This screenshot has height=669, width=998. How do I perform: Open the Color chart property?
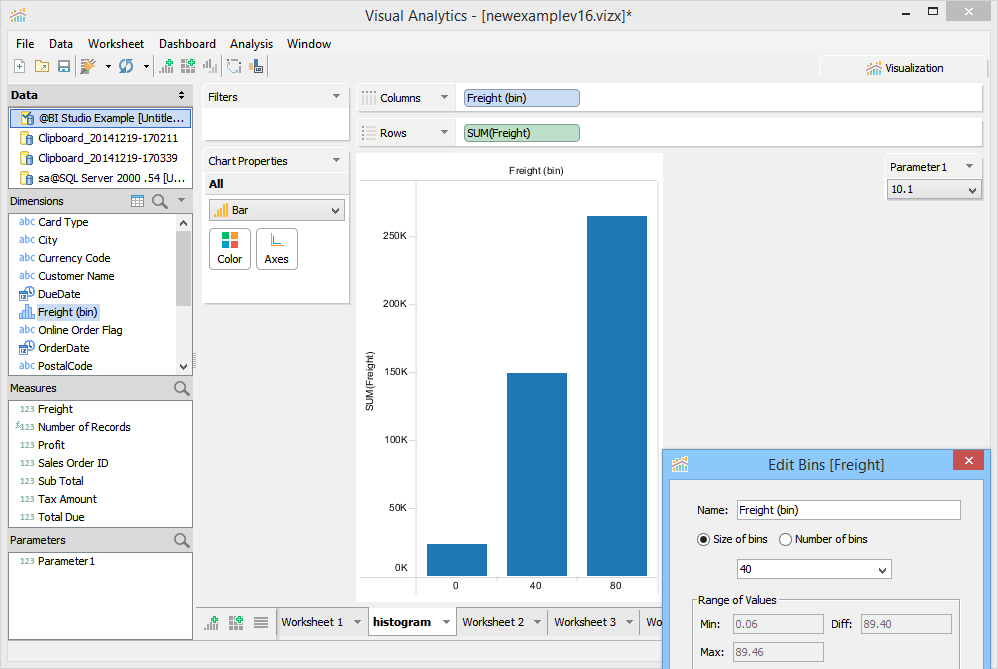click(x=230, y=249)
